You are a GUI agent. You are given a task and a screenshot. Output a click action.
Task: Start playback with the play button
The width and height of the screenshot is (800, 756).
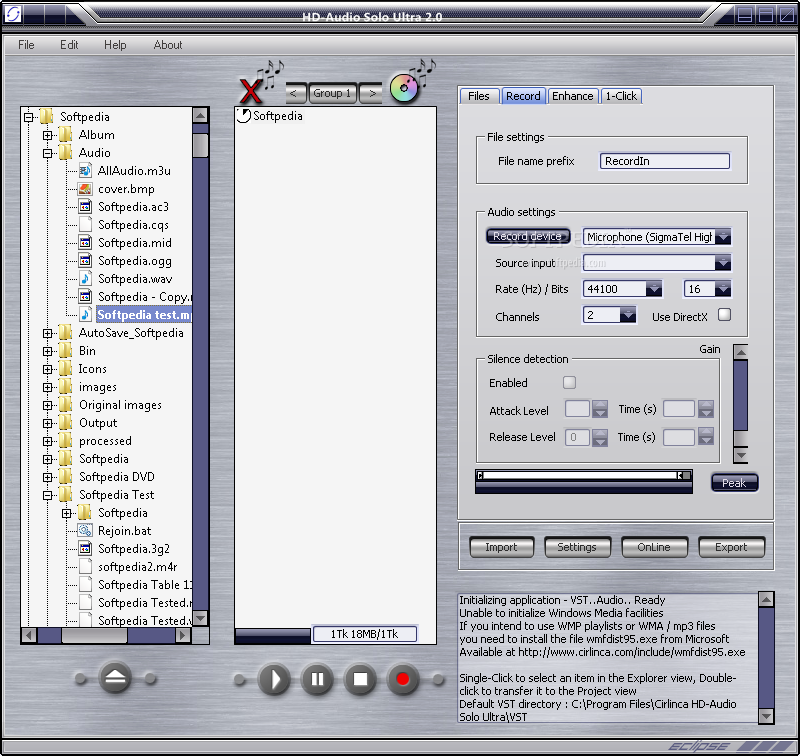click(x=274, y=679)
